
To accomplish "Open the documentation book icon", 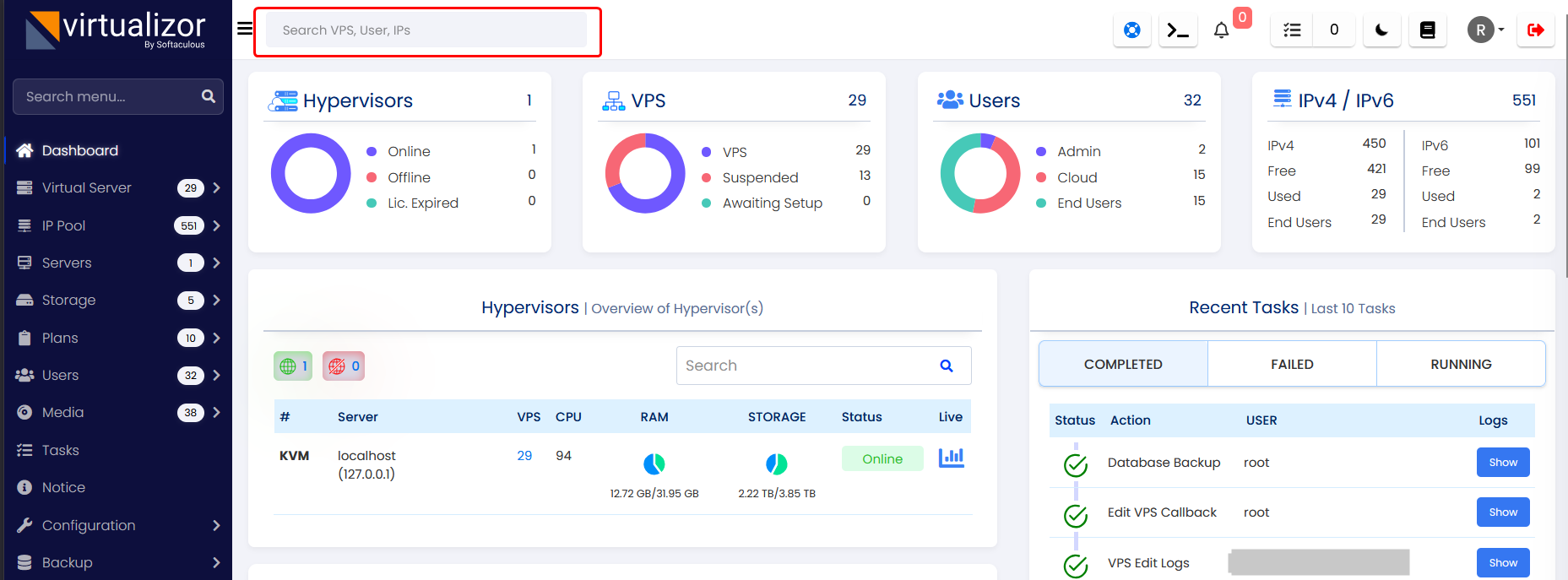I will (x=1427, y=30).
